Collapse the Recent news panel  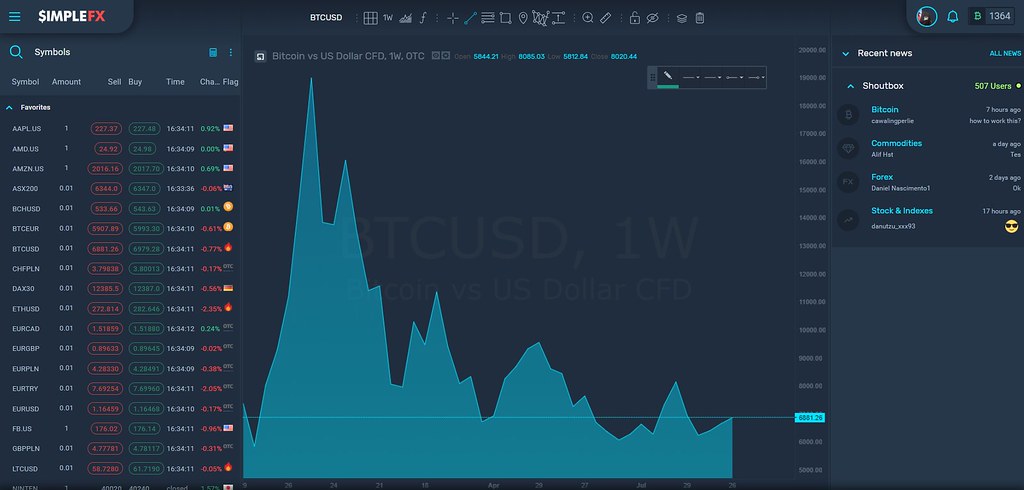[846, 54]
